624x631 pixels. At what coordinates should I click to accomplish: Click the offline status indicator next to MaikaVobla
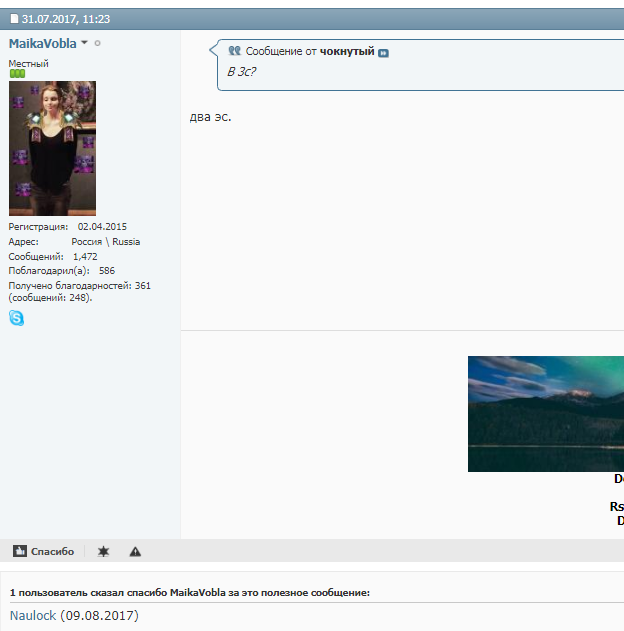point(97,43)
